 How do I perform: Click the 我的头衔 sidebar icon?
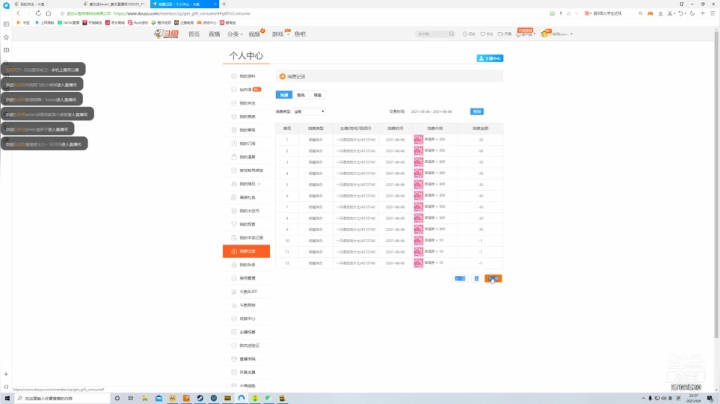pos(234,264)
